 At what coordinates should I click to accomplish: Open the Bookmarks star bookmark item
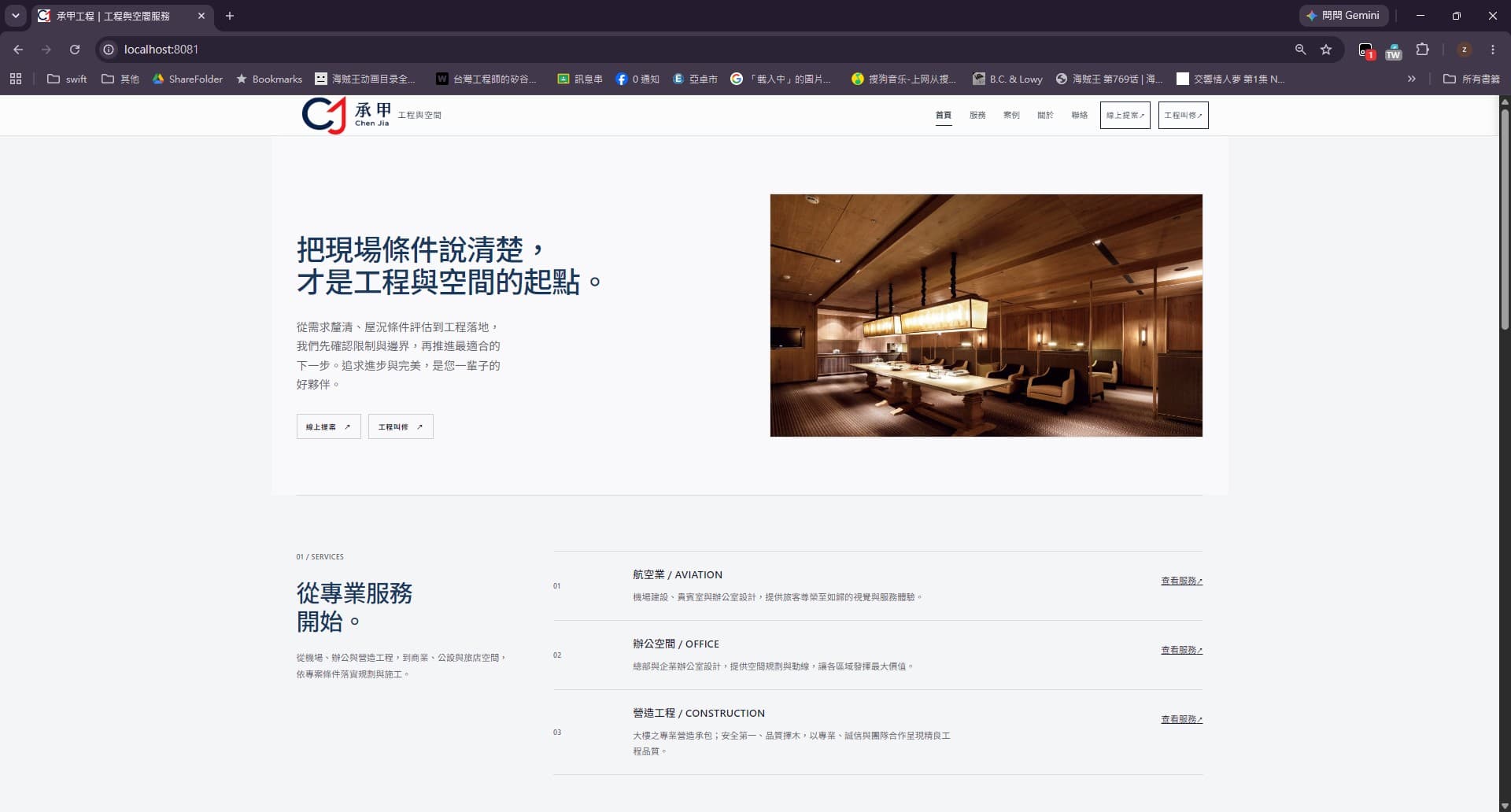click(269, 79)
